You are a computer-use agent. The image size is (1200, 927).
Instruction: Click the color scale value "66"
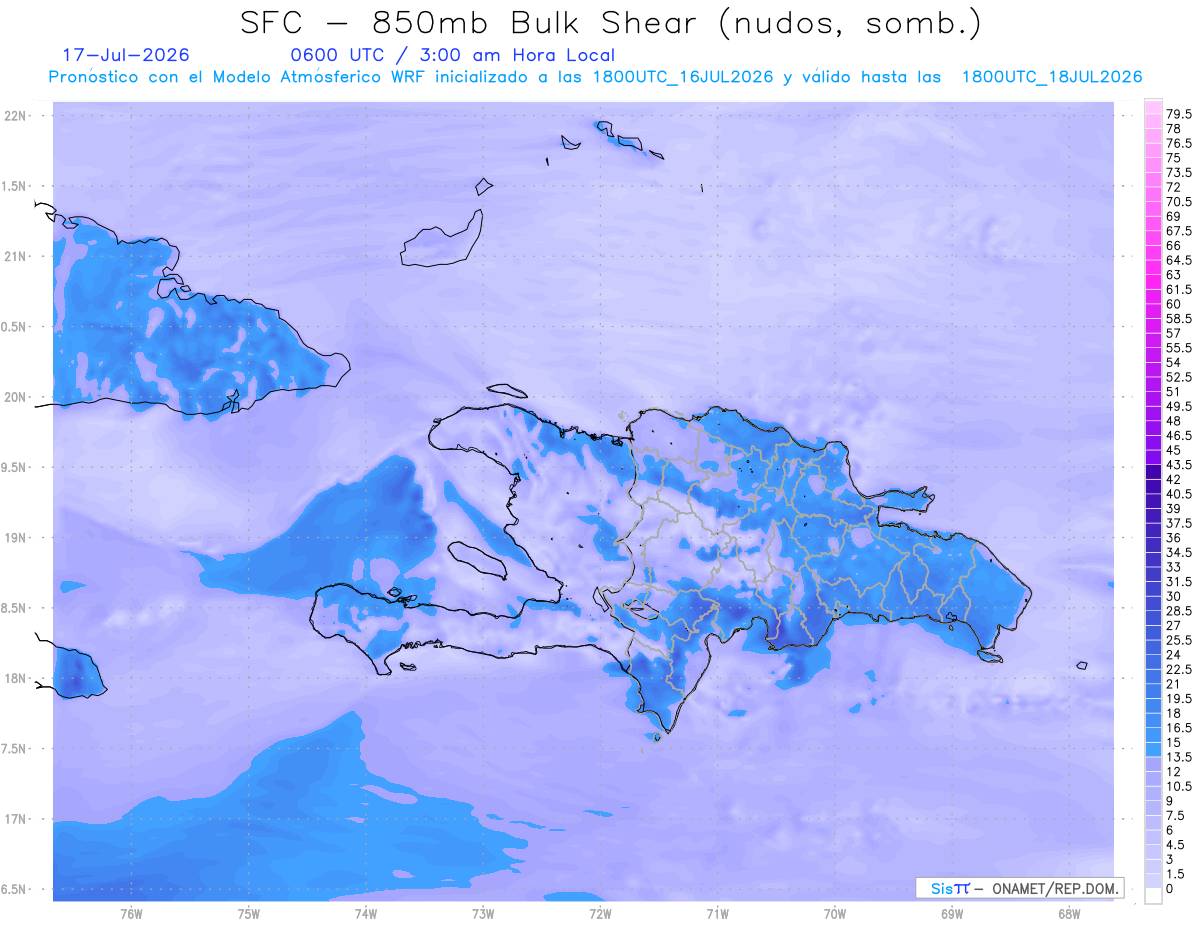(1173, 245)
